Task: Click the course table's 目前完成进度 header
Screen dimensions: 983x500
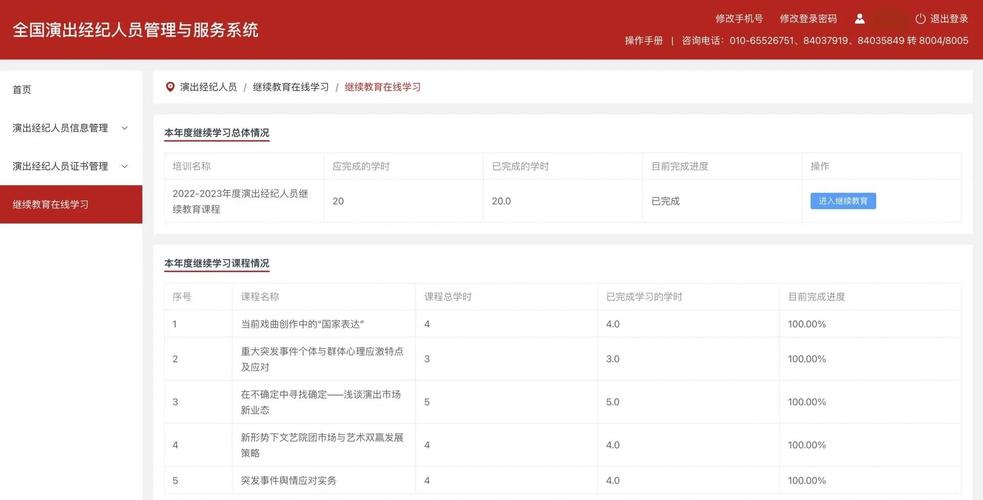Action: (x=816, y=296)
